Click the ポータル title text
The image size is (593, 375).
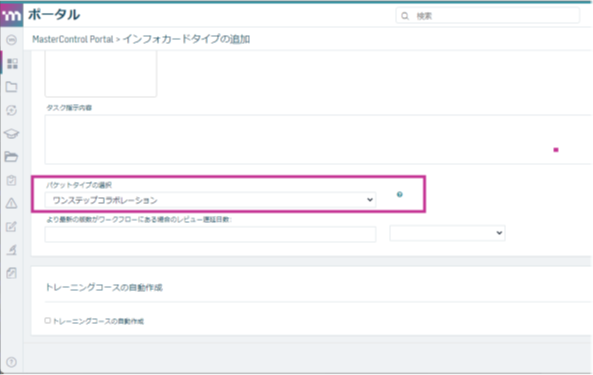54,15
